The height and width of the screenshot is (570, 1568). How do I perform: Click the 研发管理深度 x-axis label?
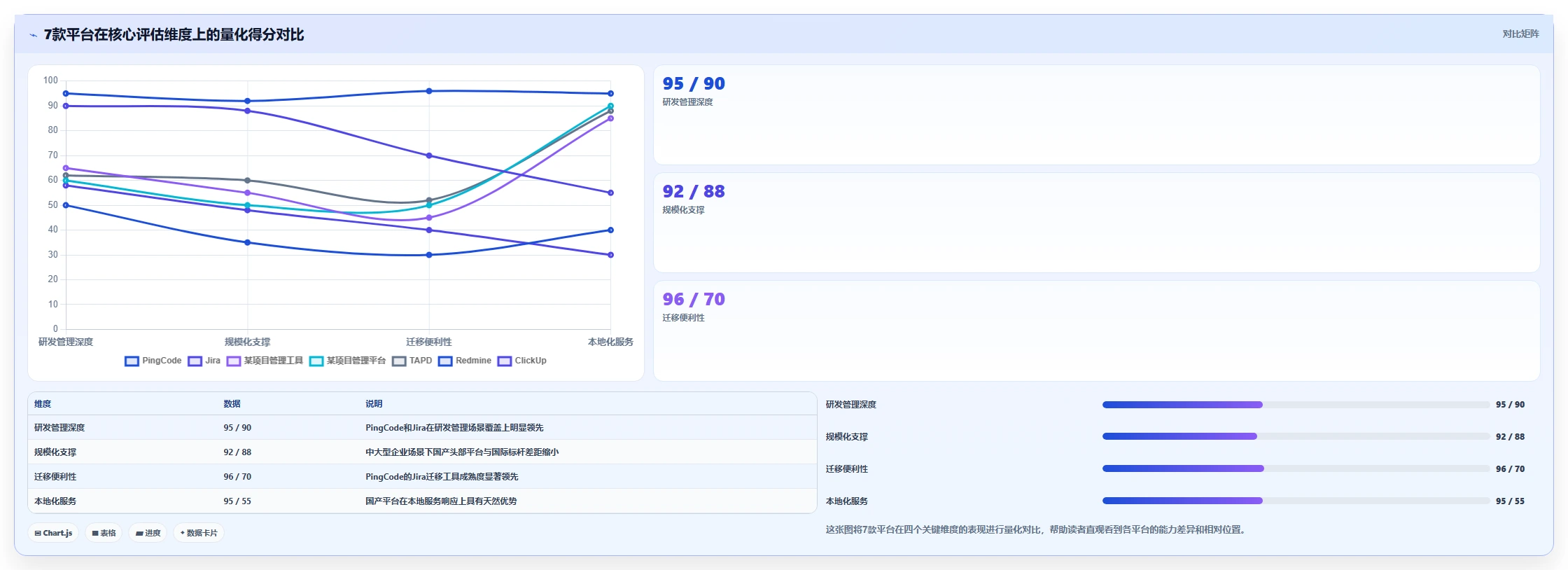pyautogui.click(x=66, y=342)
